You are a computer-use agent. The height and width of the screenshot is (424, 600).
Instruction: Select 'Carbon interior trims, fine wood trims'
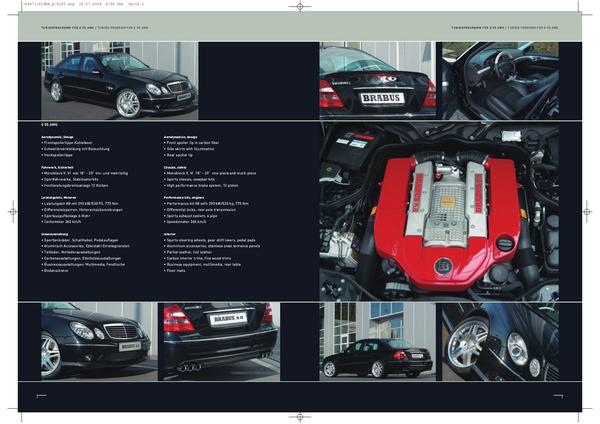point(199,258)
